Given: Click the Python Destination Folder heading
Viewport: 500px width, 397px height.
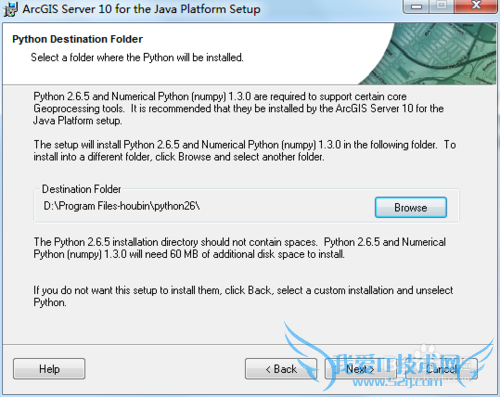Looking at the screenshot, I should pos(77,39).
